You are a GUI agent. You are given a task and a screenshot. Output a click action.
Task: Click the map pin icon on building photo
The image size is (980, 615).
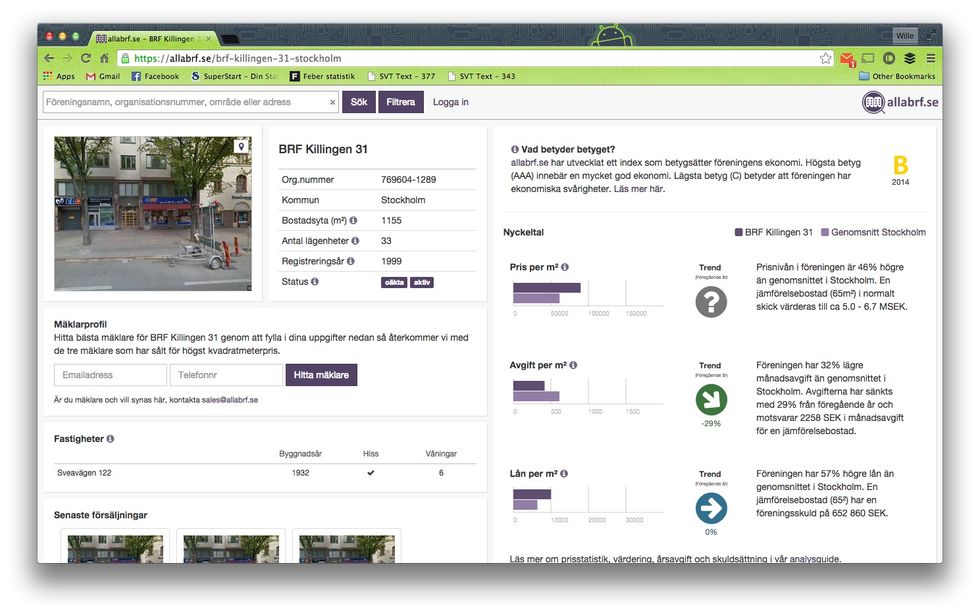240,146
